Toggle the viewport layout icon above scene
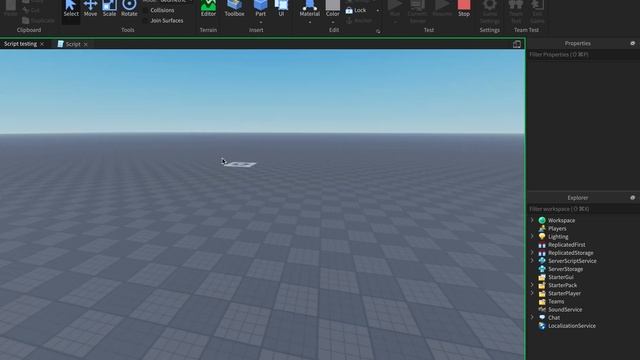Image resolution: width=640 pixels, height=360 pixels. (517, 44)
